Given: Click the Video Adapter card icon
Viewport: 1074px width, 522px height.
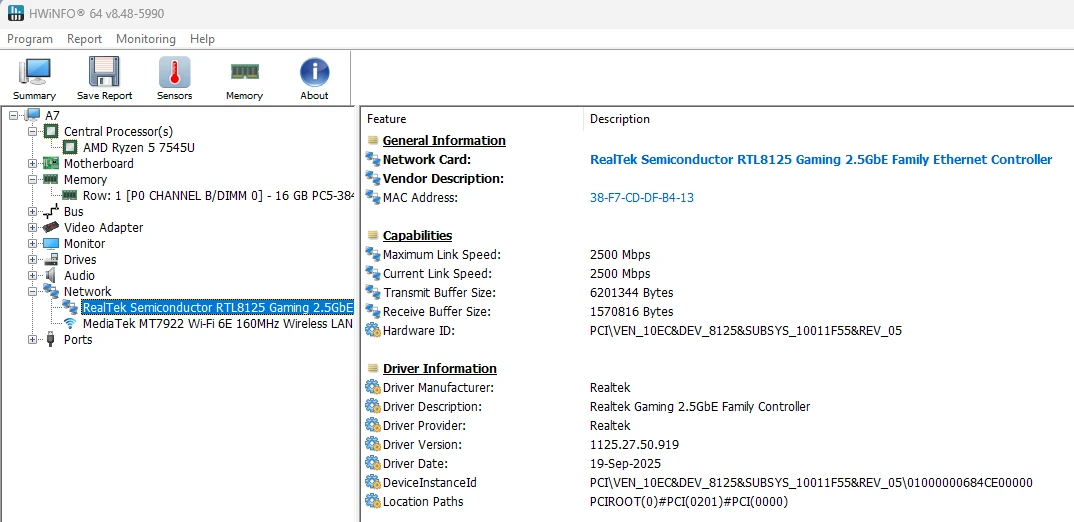Looking at the screenshot, I should (51, 227).
